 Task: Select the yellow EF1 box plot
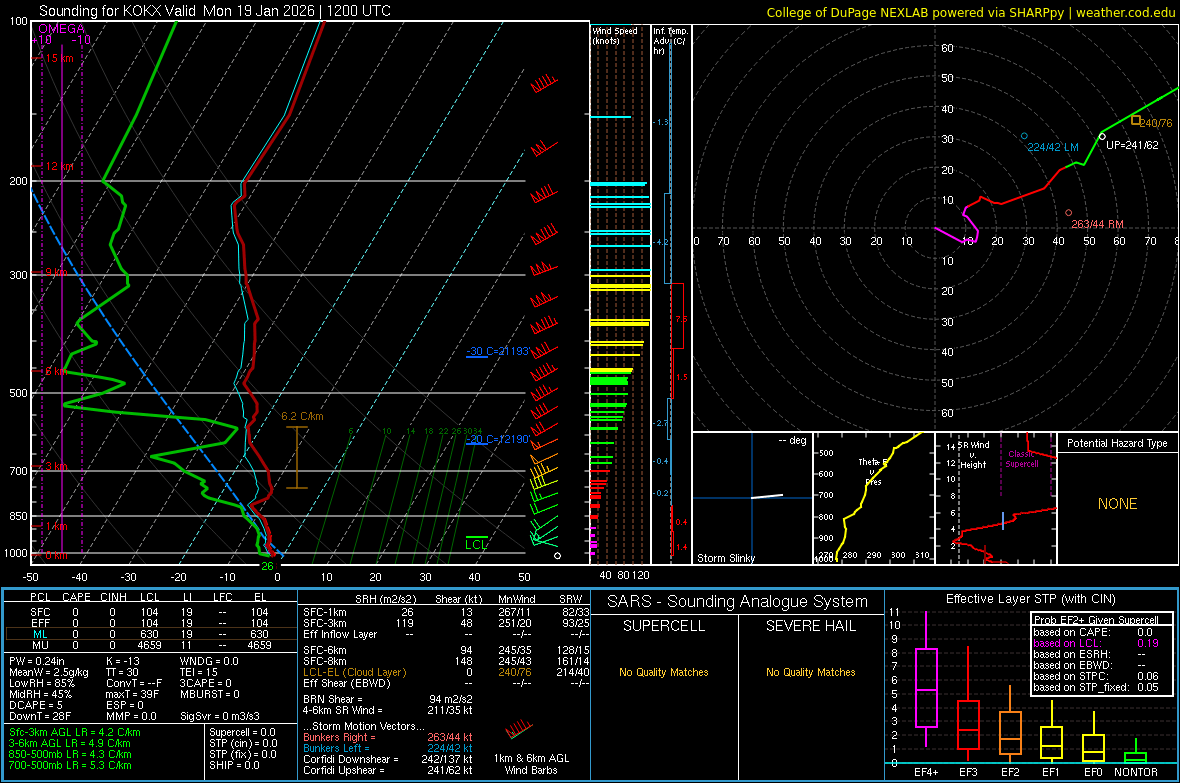click(1051, 730)
